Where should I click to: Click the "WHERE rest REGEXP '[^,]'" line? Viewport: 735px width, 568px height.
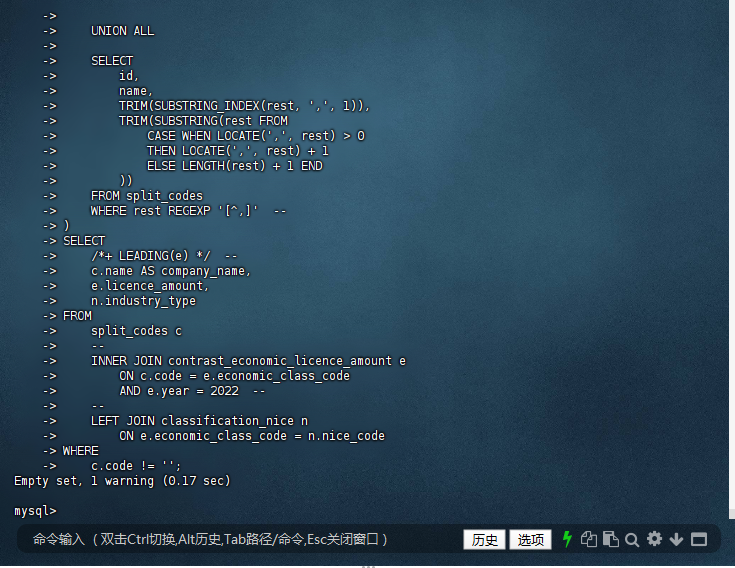pyautogui.click(x=174, y=211)
